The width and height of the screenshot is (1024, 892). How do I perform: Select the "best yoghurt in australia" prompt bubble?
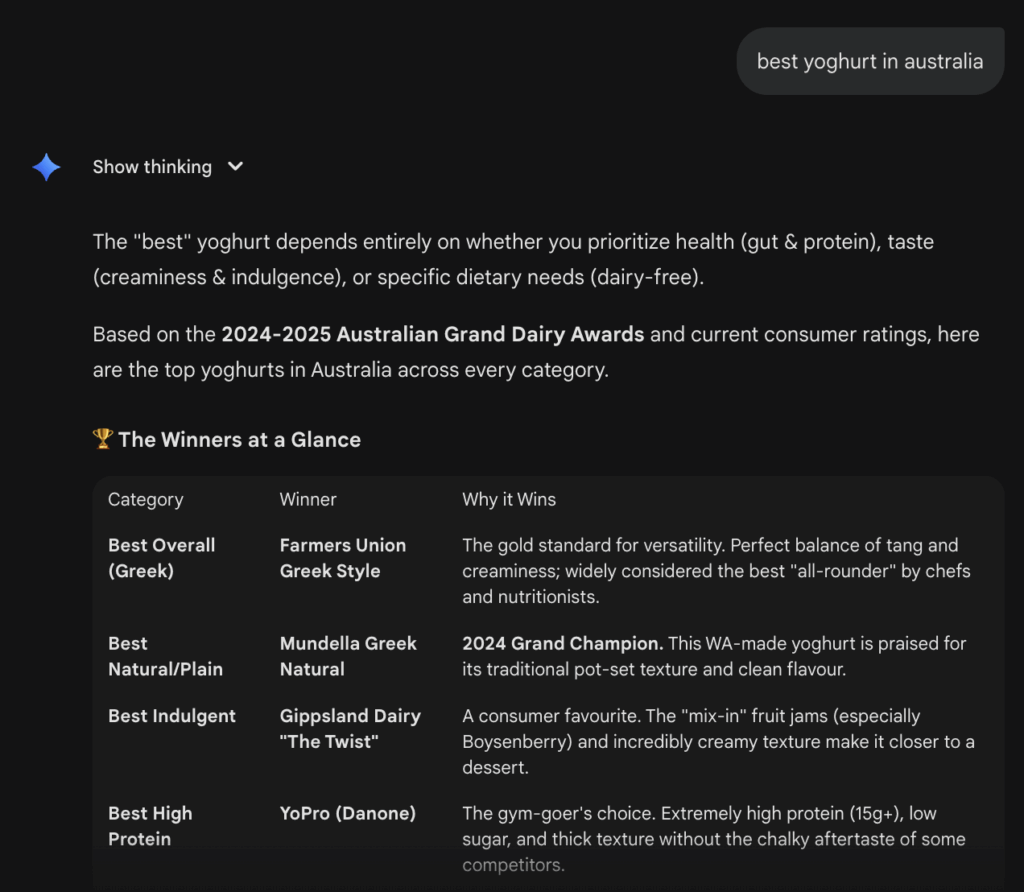(x=869, y=61)
